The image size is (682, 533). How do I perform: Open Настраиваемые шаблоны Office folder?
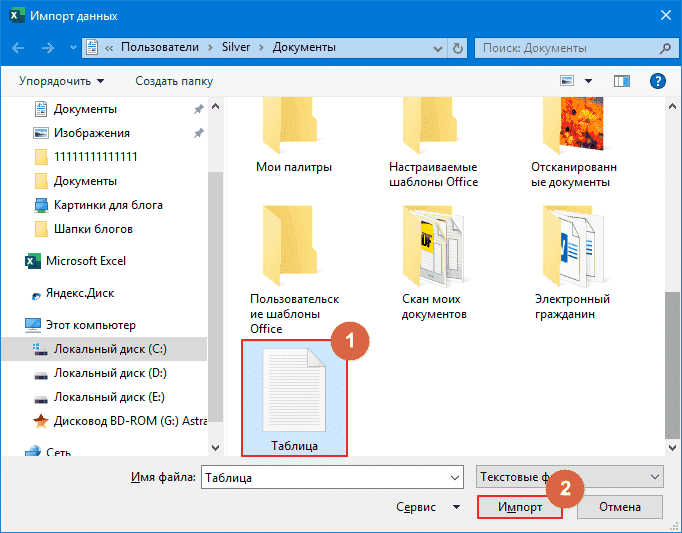pyautogui.click(x=434, y=143)
